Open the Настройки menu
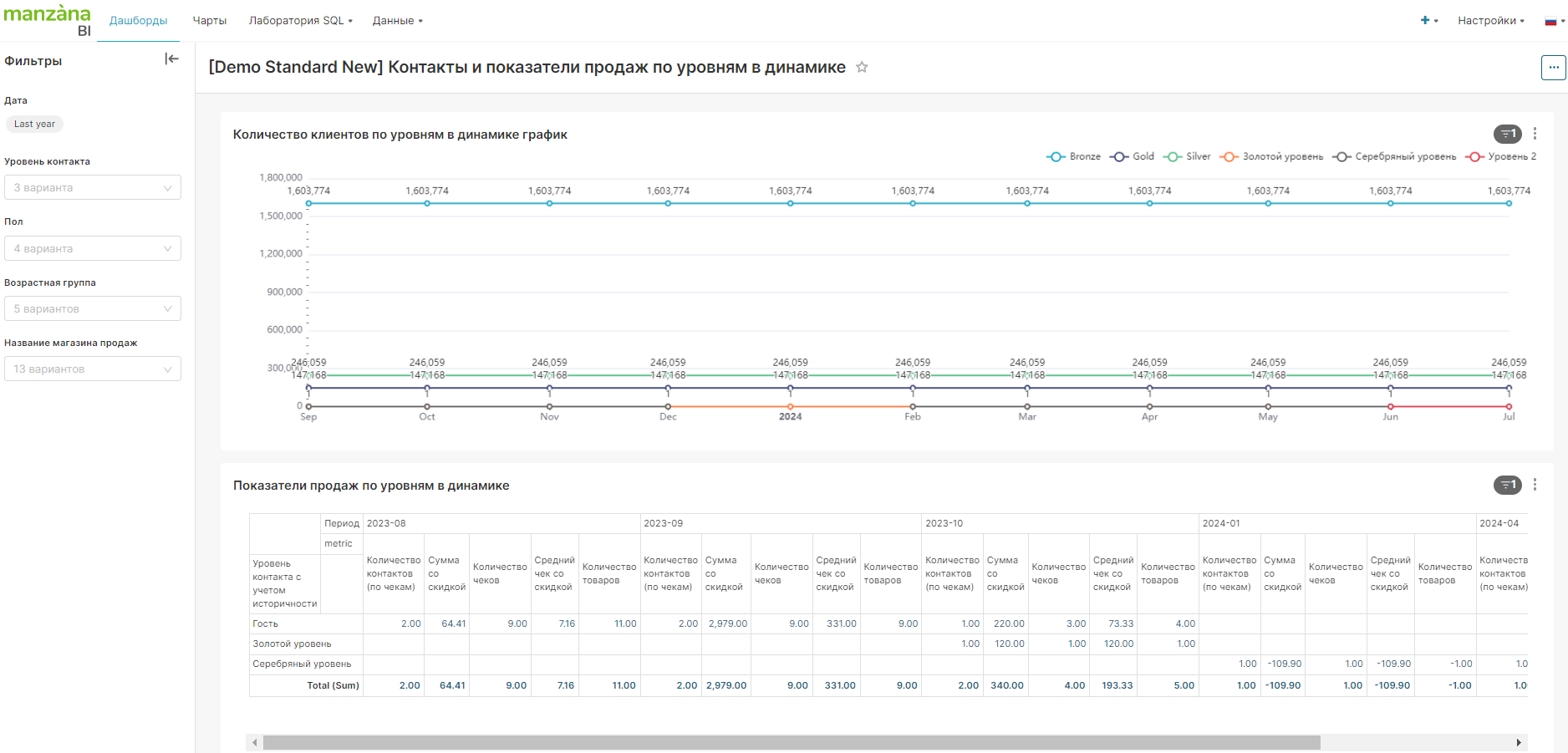This screenshot has height=753, width=1568. coord(1490,21)
